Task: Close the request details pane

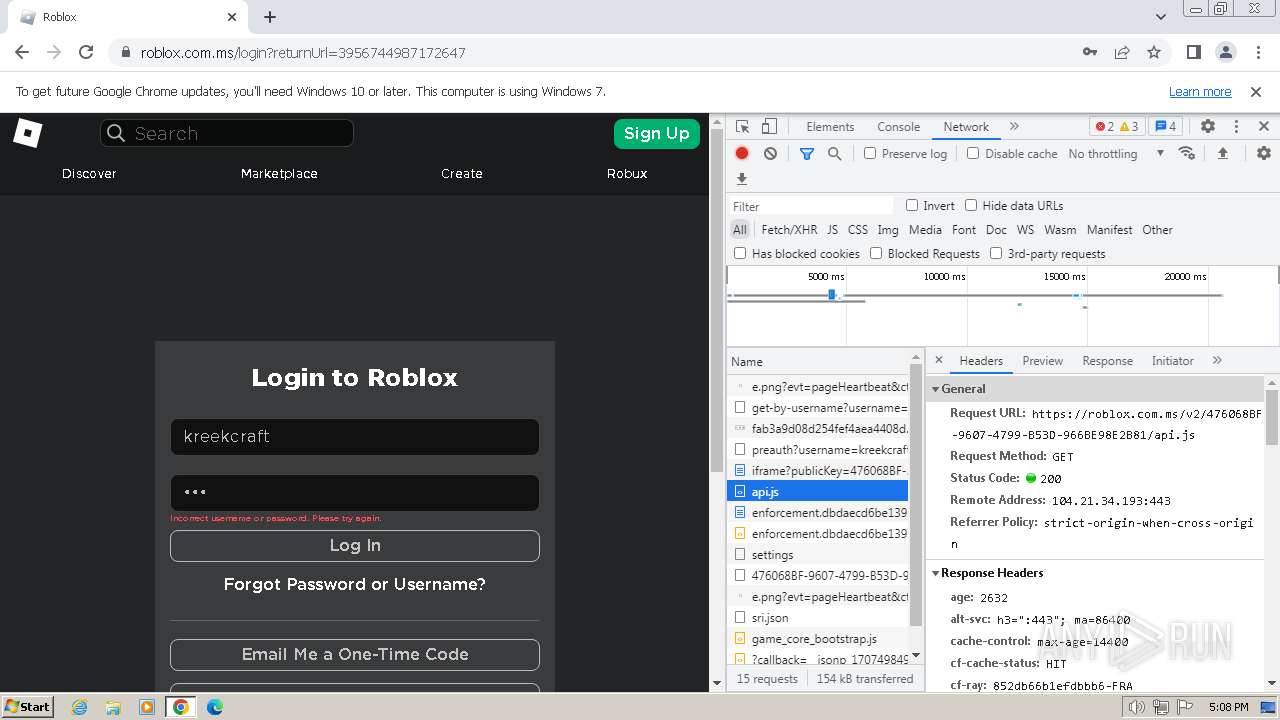Action: pos(938,360)
